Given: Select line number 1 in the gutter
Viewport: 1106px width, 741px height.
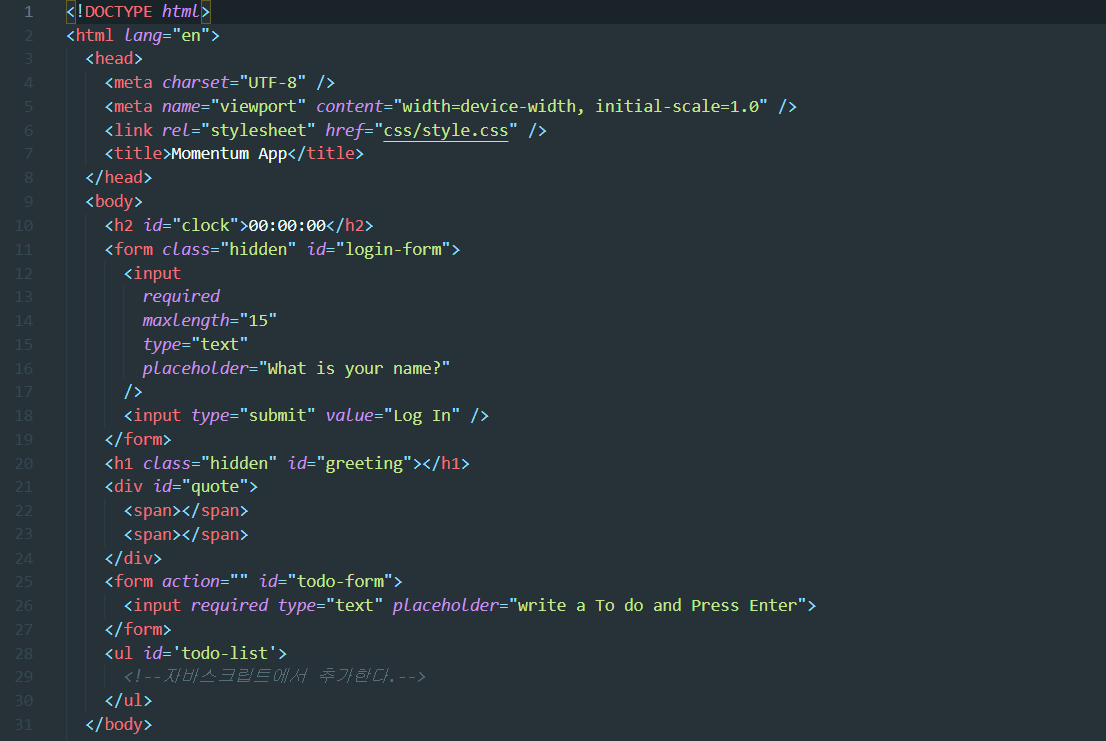Looking at the screenshot, I should tap(28, 12).
